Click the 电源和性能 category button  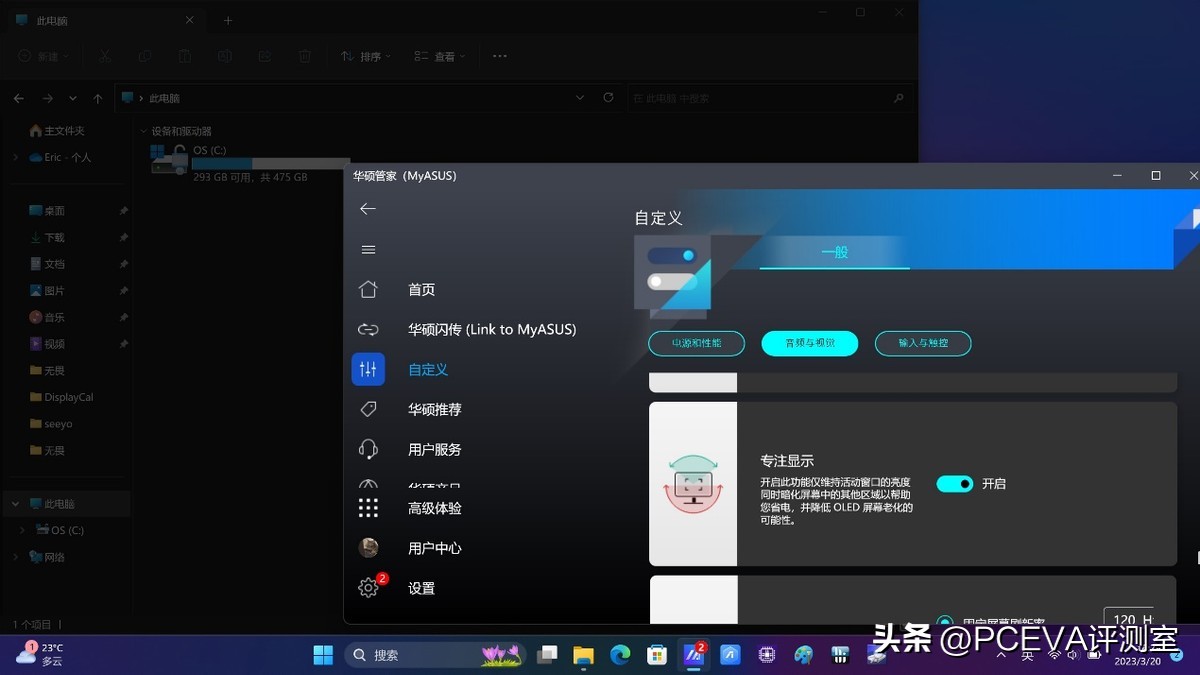pos(696,343)
